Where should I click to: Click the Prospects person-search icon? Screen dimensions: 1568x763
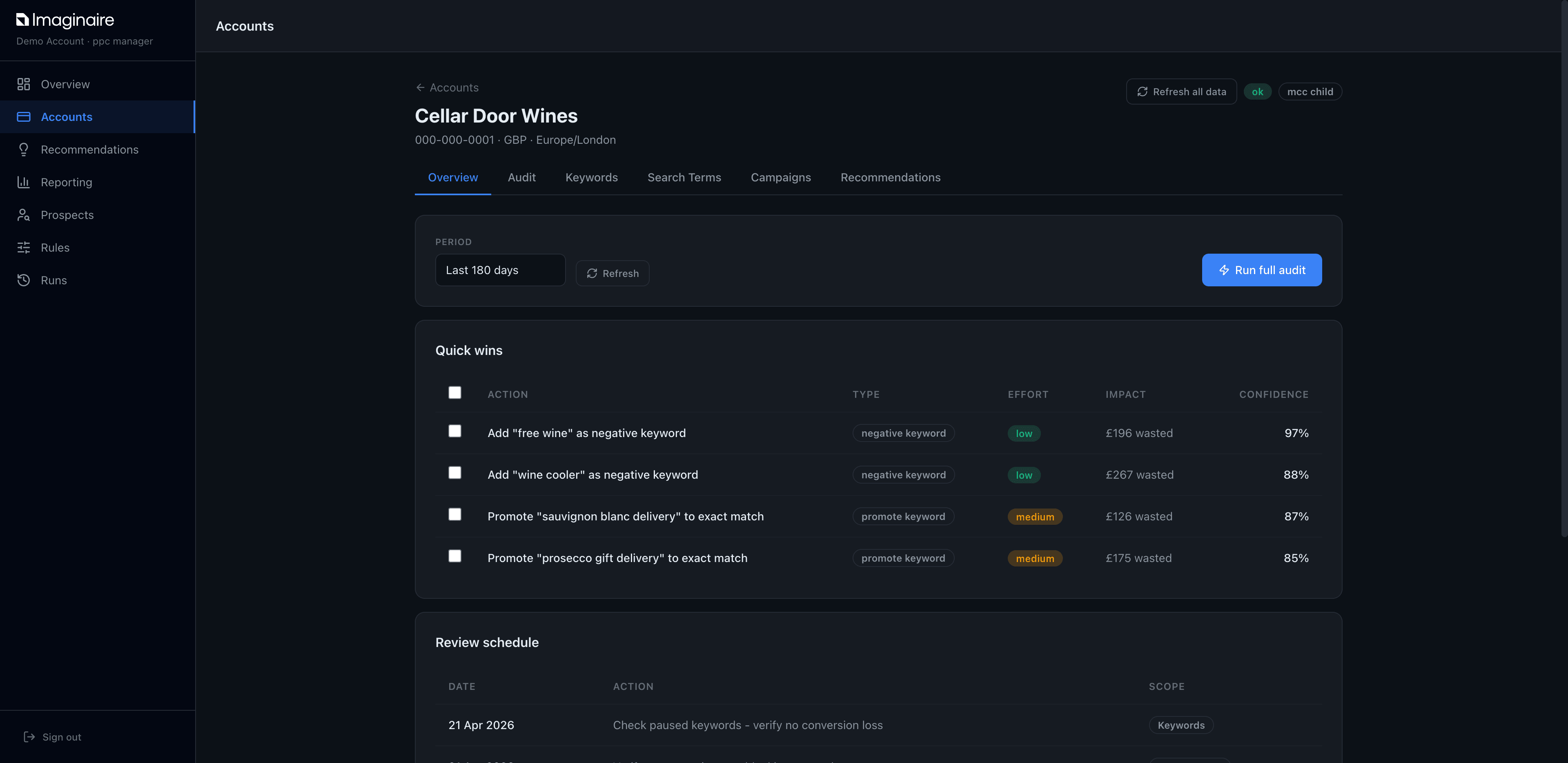click(x=24, y=215)
